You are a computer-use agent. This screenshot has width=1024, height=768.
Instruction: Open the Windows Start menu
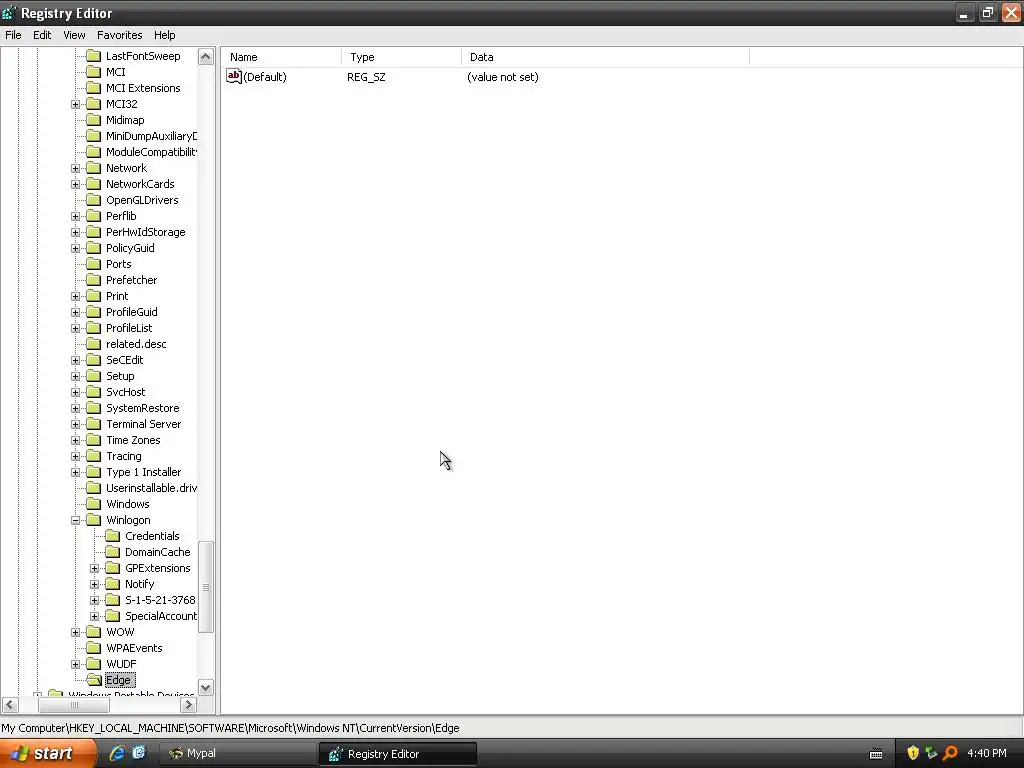(x=47, y=754)
